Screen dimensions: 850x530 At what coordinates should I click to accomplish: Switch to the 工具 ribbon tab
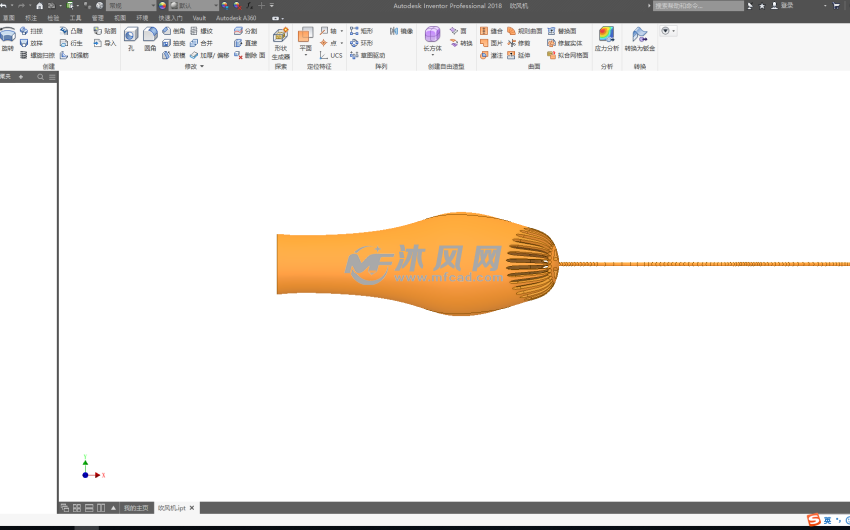[x=76, y=18]
